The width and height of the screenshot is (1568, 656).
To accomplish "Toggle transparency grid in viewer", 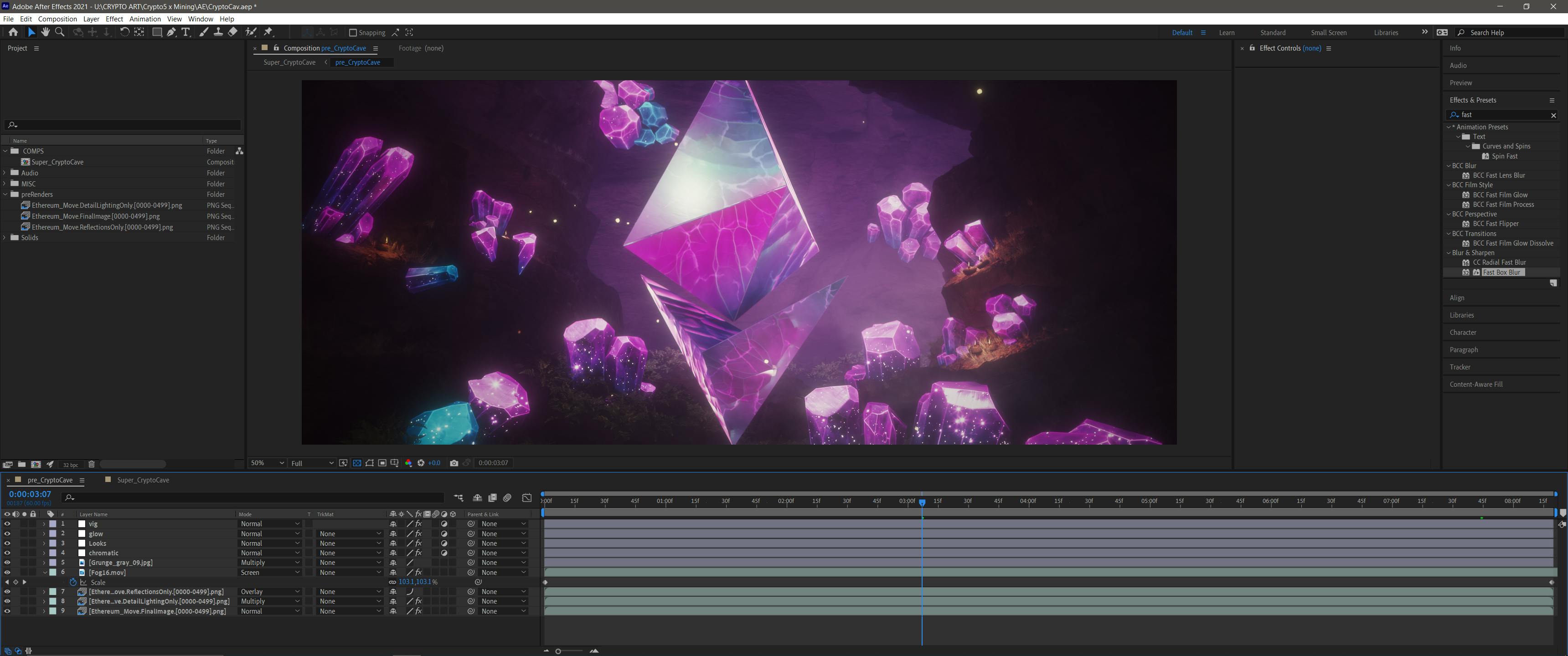I will 357,463.
